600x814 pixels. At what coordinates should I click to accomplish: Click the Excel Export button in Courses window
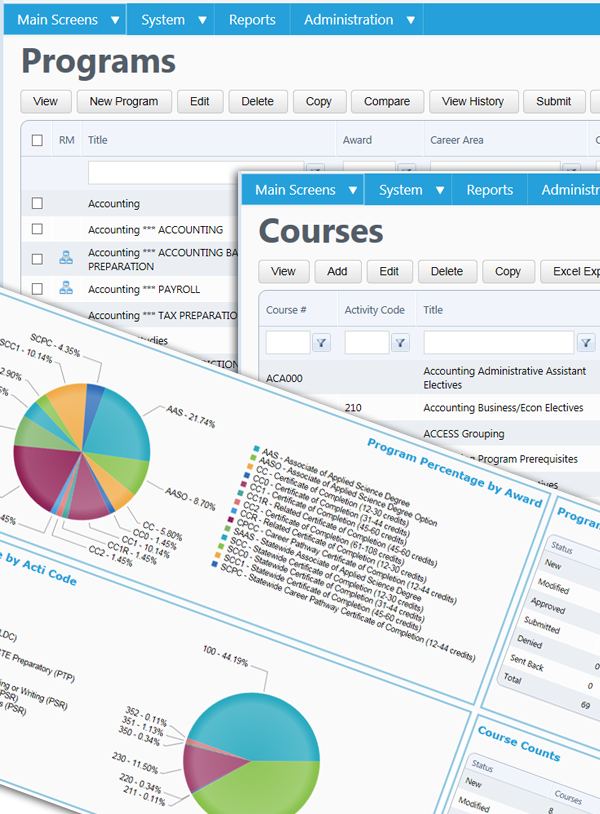click(x=570, y=272)
